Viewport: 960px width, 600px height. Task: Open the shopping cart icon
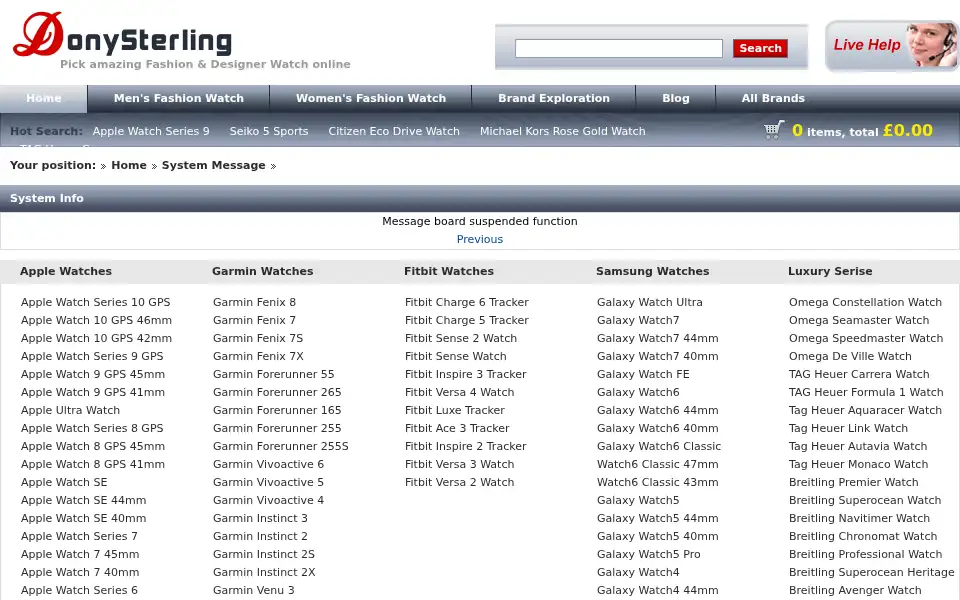(774, 130)
